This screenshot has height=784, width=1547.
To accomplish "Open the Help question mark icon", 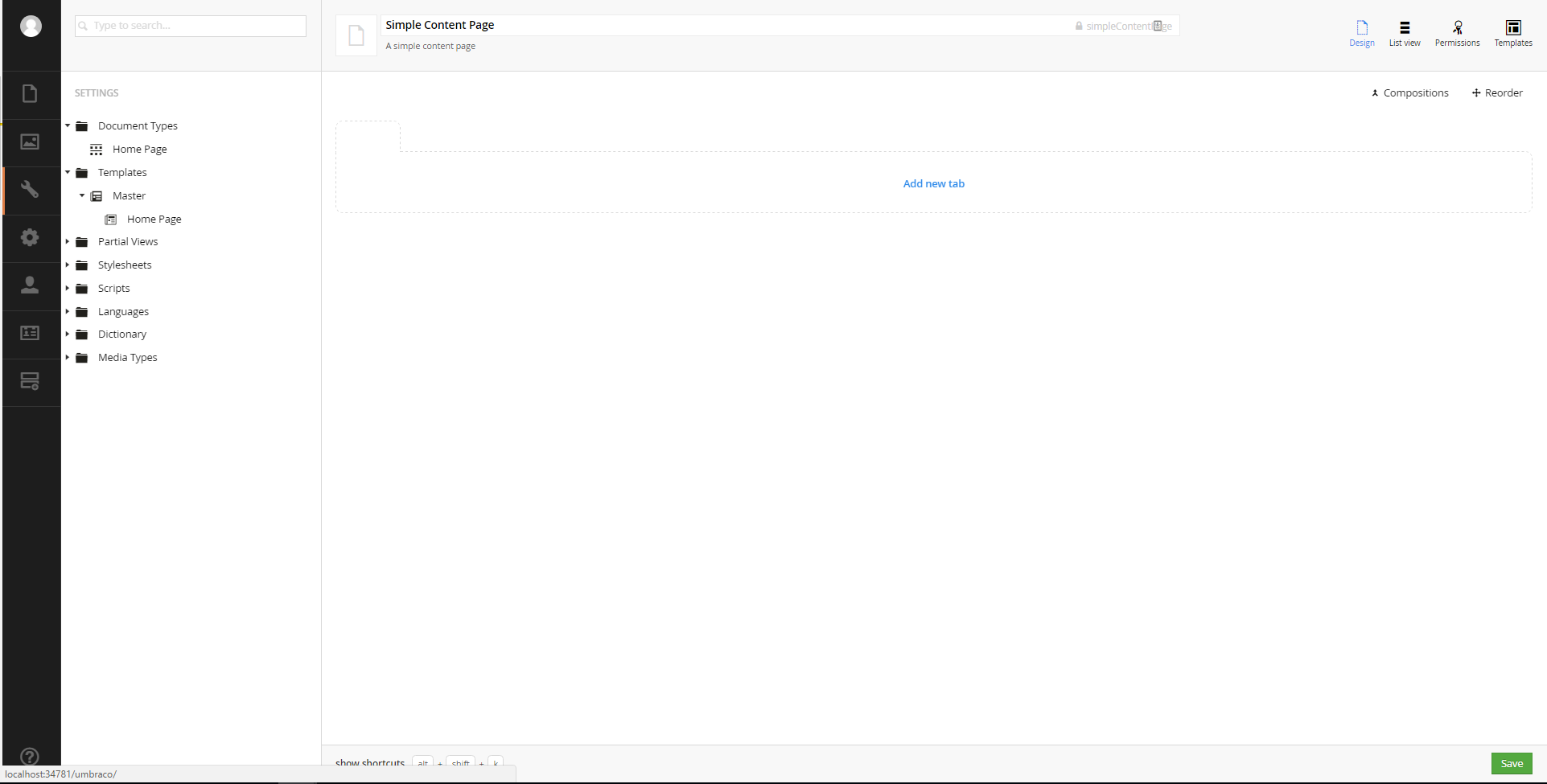I will click(30, 757).
